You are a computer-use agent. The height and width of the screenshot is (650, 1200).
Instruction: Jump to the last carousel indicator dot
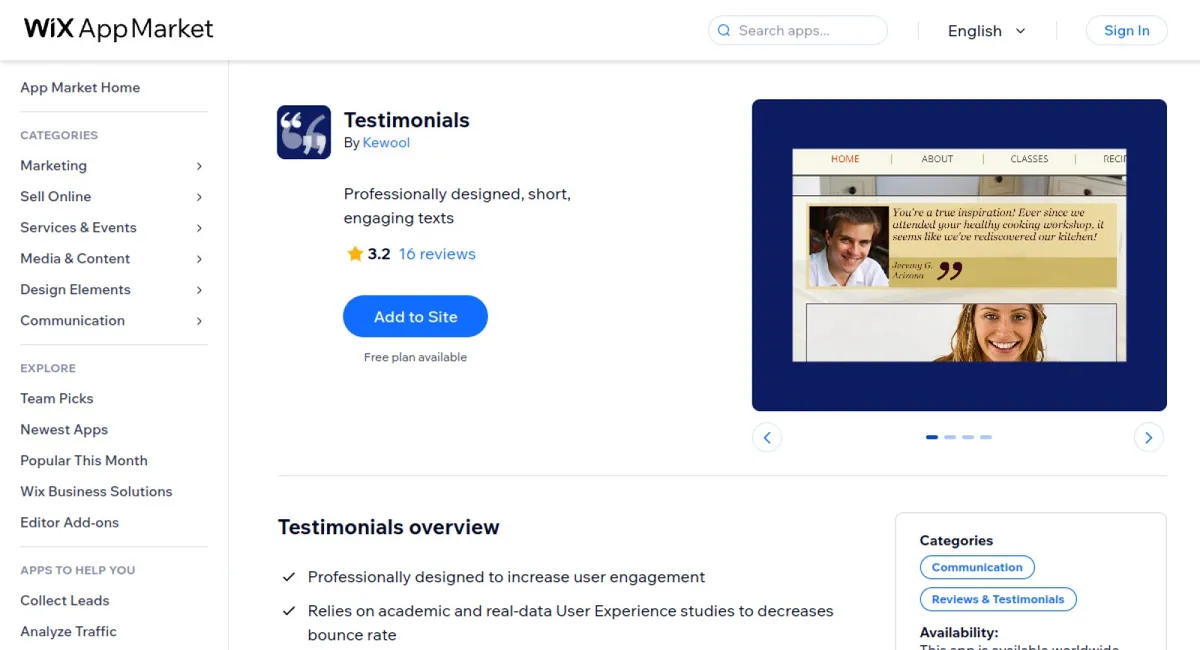(x=986, y=437)
